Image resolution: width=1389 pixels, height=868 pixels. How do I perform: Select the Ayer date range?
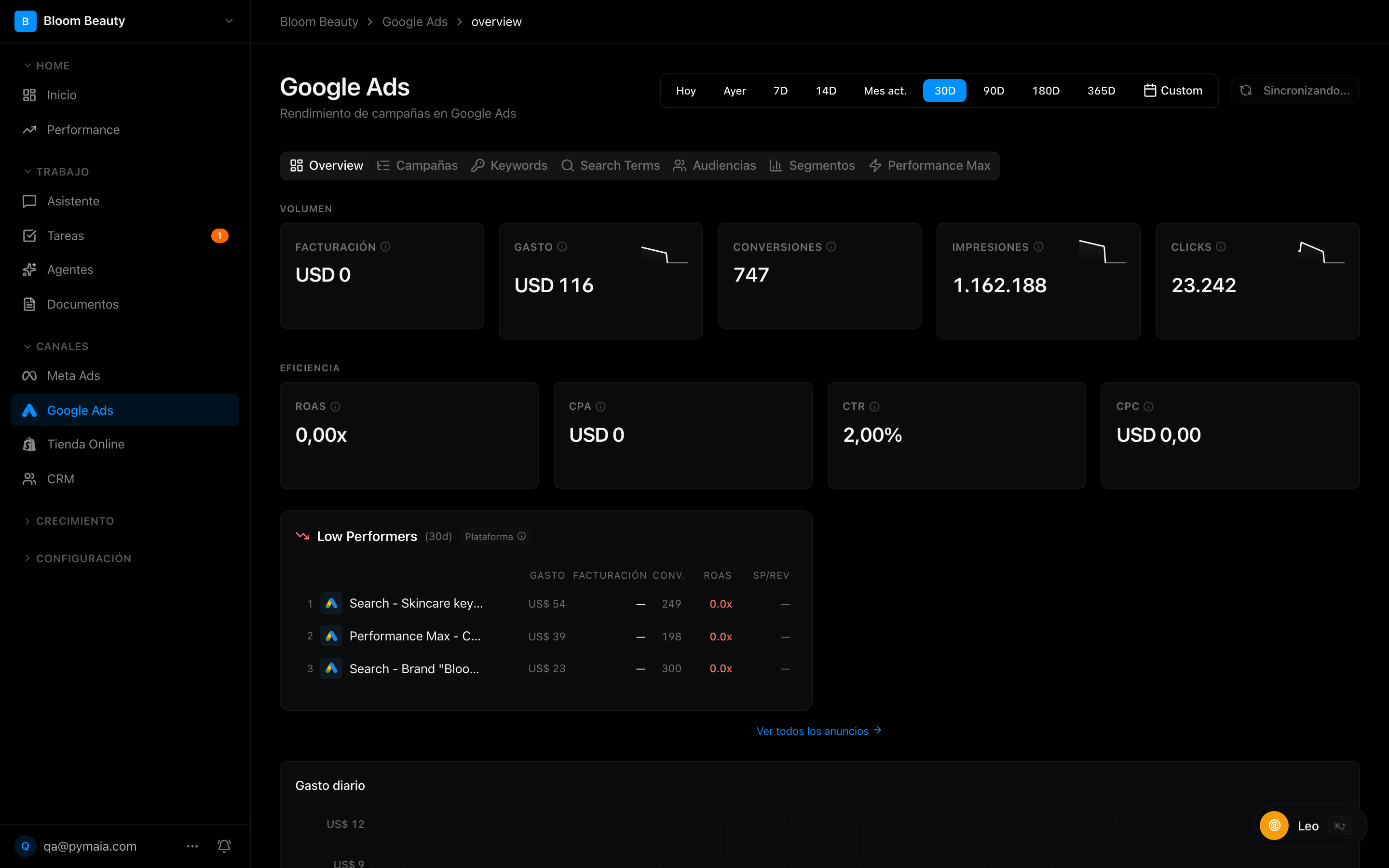click(x=735, y=91)
